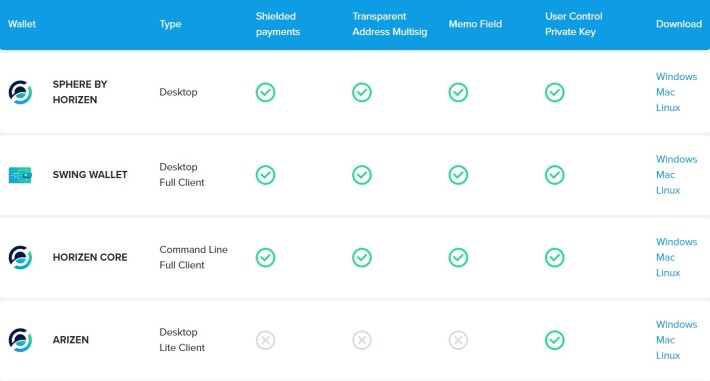Select the ARIZEN wallet name
710x381 pixels.
71,340
